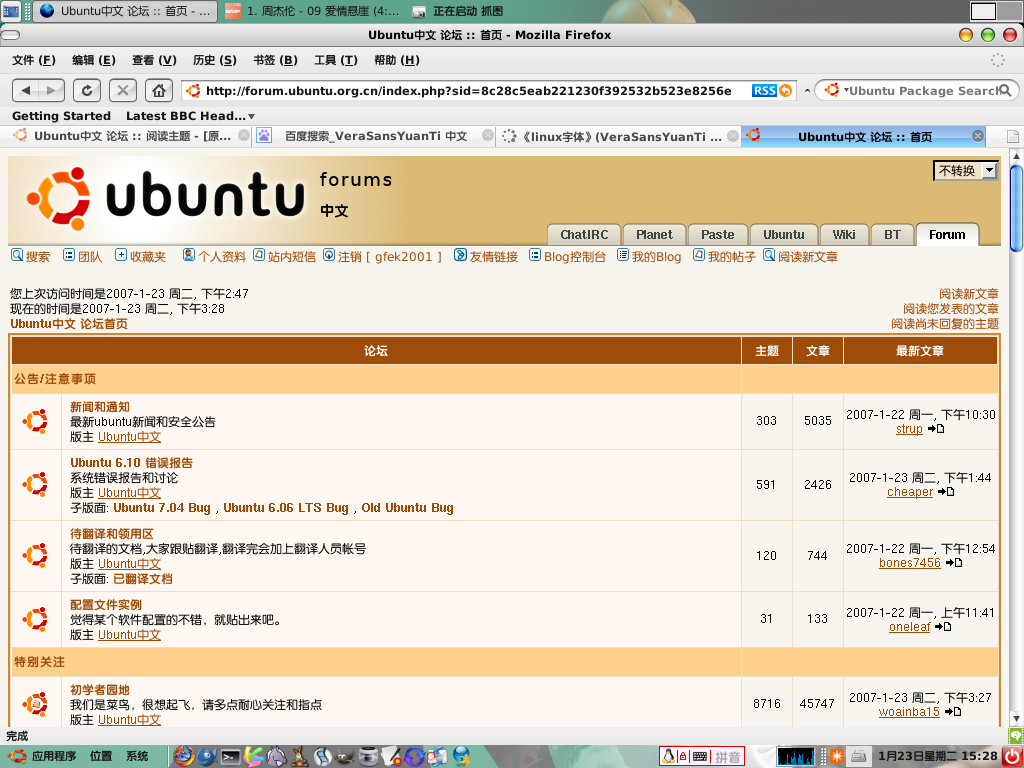
Task: Open the 系统 panel menu
Action: pyautogui.click(x=137, y=756)
